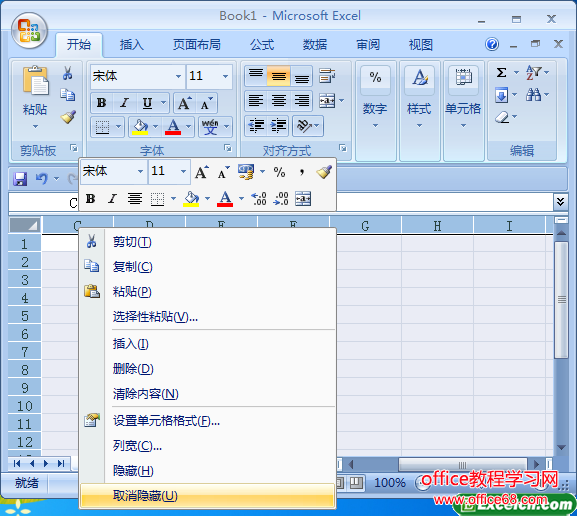The image size is (577, 516).
Task: Click Comma Style in mini toolbar
Action: pyautogui.click(x=302, y=172)
